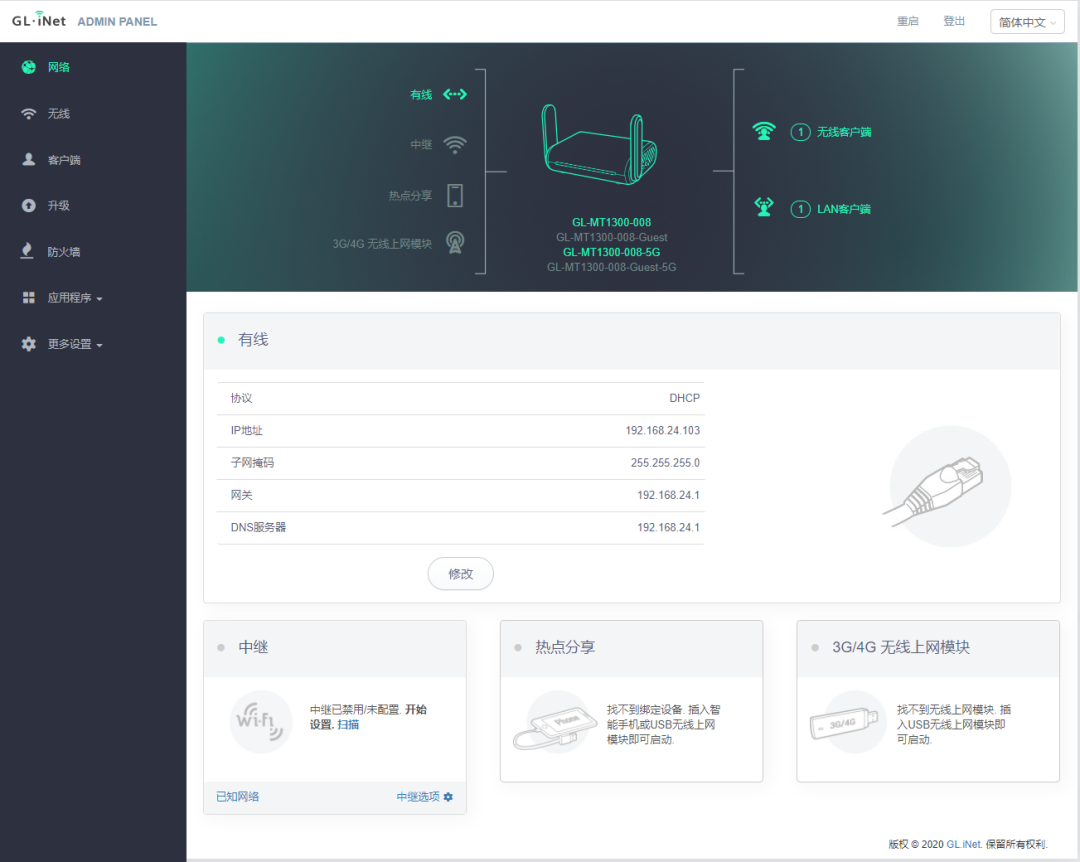Click the count badge beside LAN客户端
This screenshot has width=1080, height=862.
800,209
